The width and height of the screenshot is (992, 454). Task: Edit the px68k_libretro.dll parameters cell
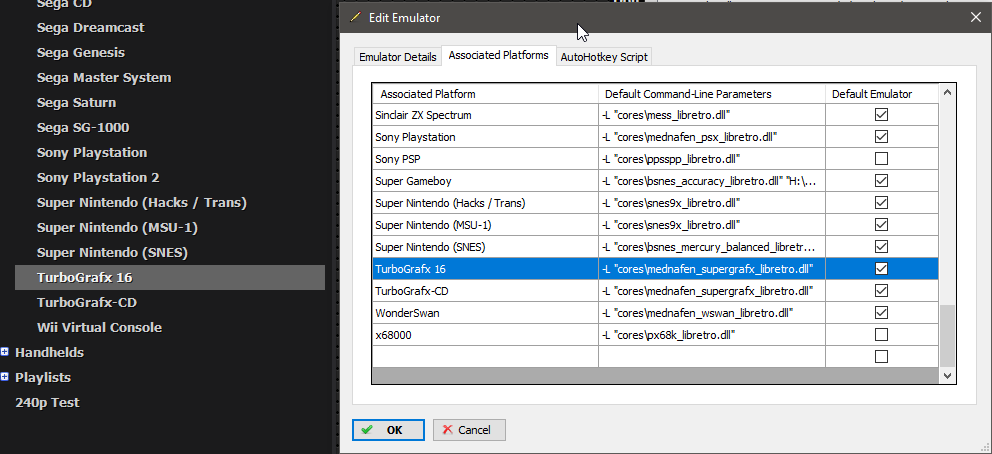click(712, 334)
